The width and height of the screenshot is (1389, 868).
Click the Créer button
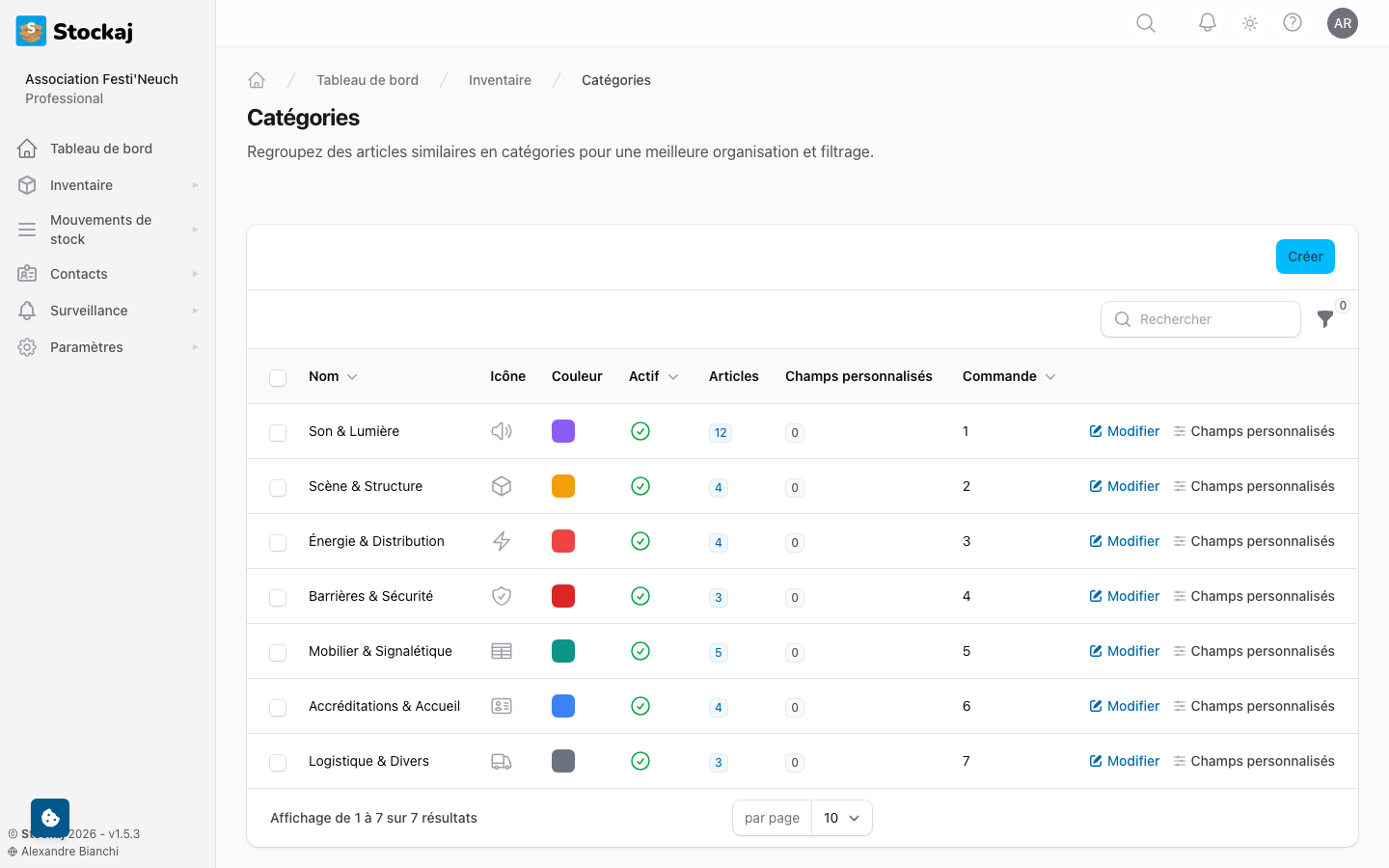click(1305, 257)
